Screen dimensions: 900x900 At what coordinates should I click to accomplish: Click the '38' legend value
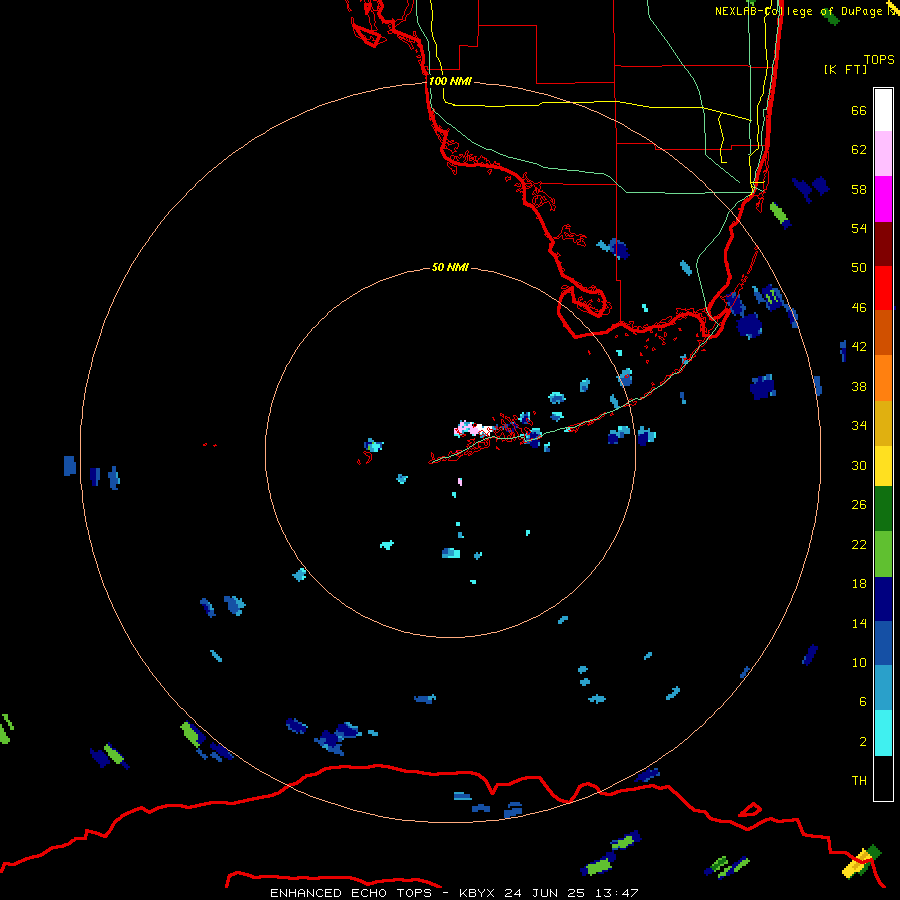click(859, 386)
